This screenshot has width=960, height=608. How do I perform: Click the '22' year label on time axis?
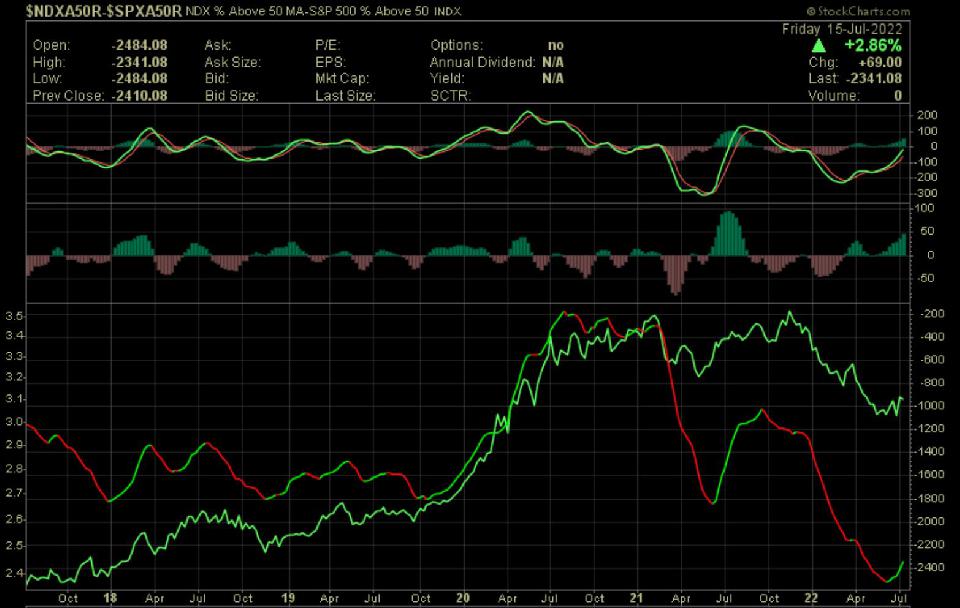(811, 598)
